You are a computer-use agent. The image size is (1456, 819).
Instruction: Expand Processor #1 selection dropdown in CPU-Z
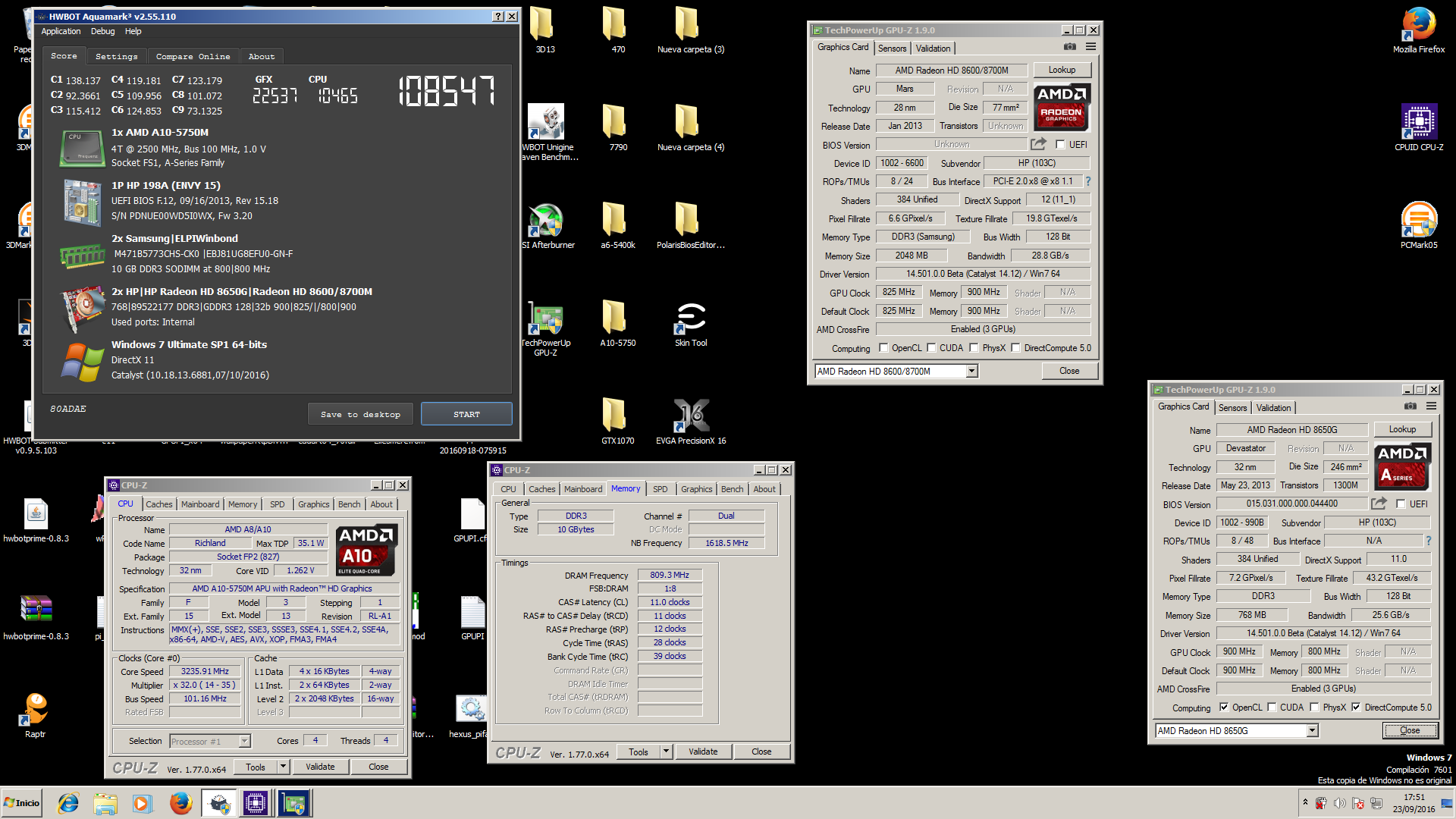pos(244,742)
